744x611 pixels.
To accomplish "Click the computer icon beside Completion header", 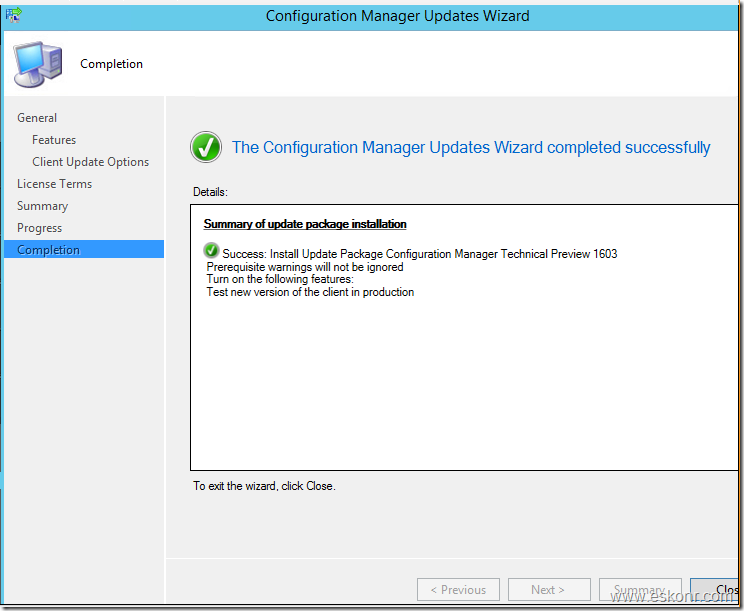I will [x=37, y=64].
